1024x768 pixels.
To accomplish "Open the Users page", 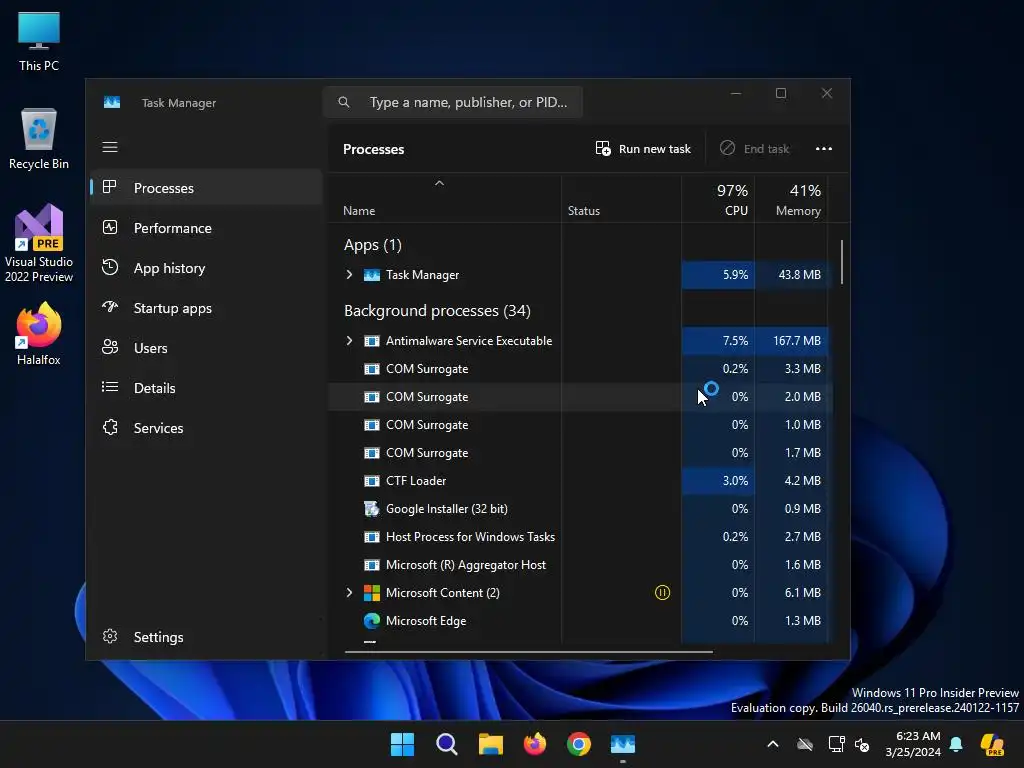I will pos(206,348).
